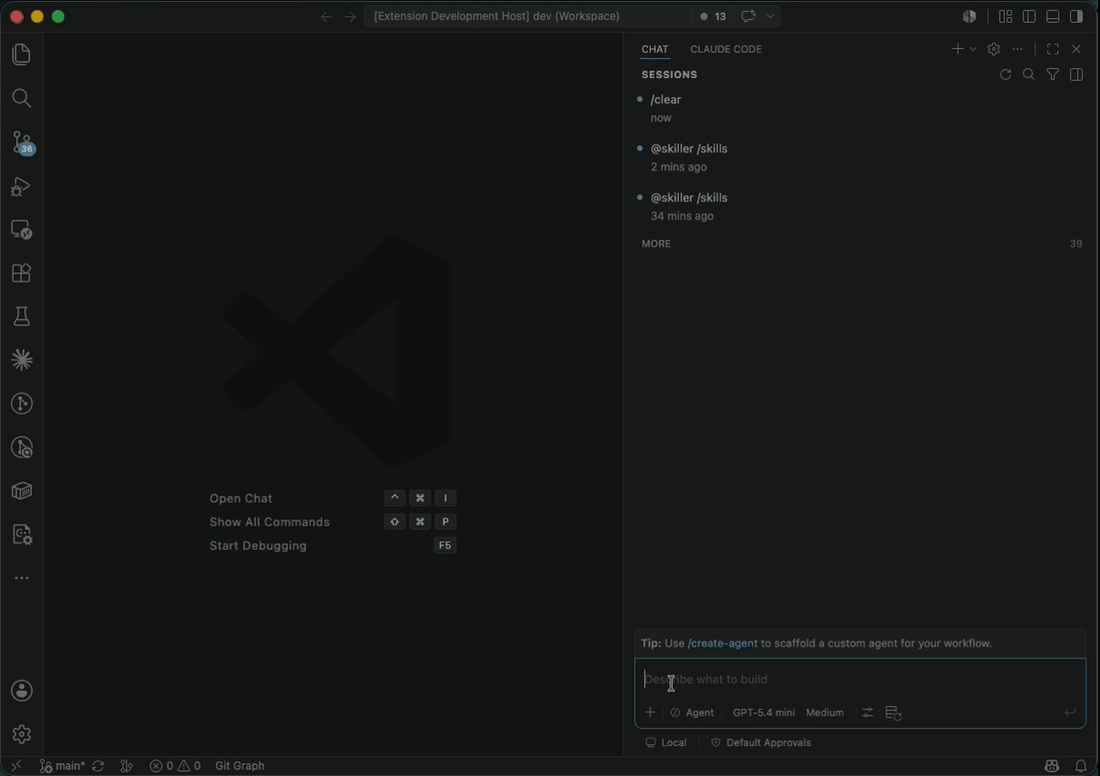Open the Agent mode picker
Viewport: 1100px width, 776px height.
coord(692,712)
